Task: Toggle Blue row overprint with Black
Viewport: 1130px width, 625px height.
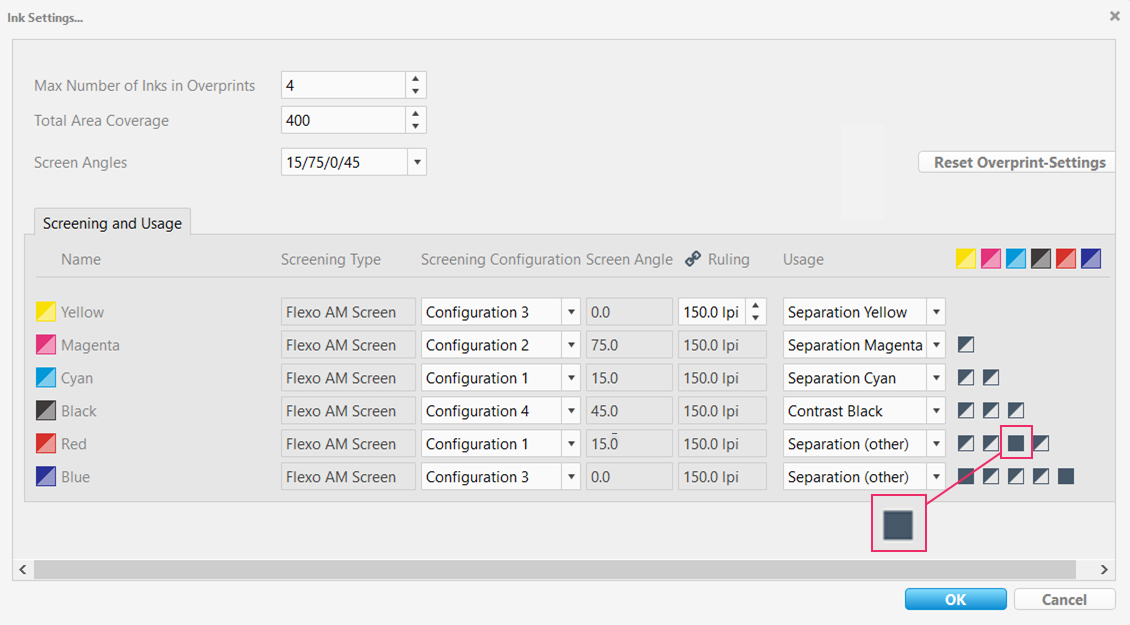Action: click(x=1041, y=476)
